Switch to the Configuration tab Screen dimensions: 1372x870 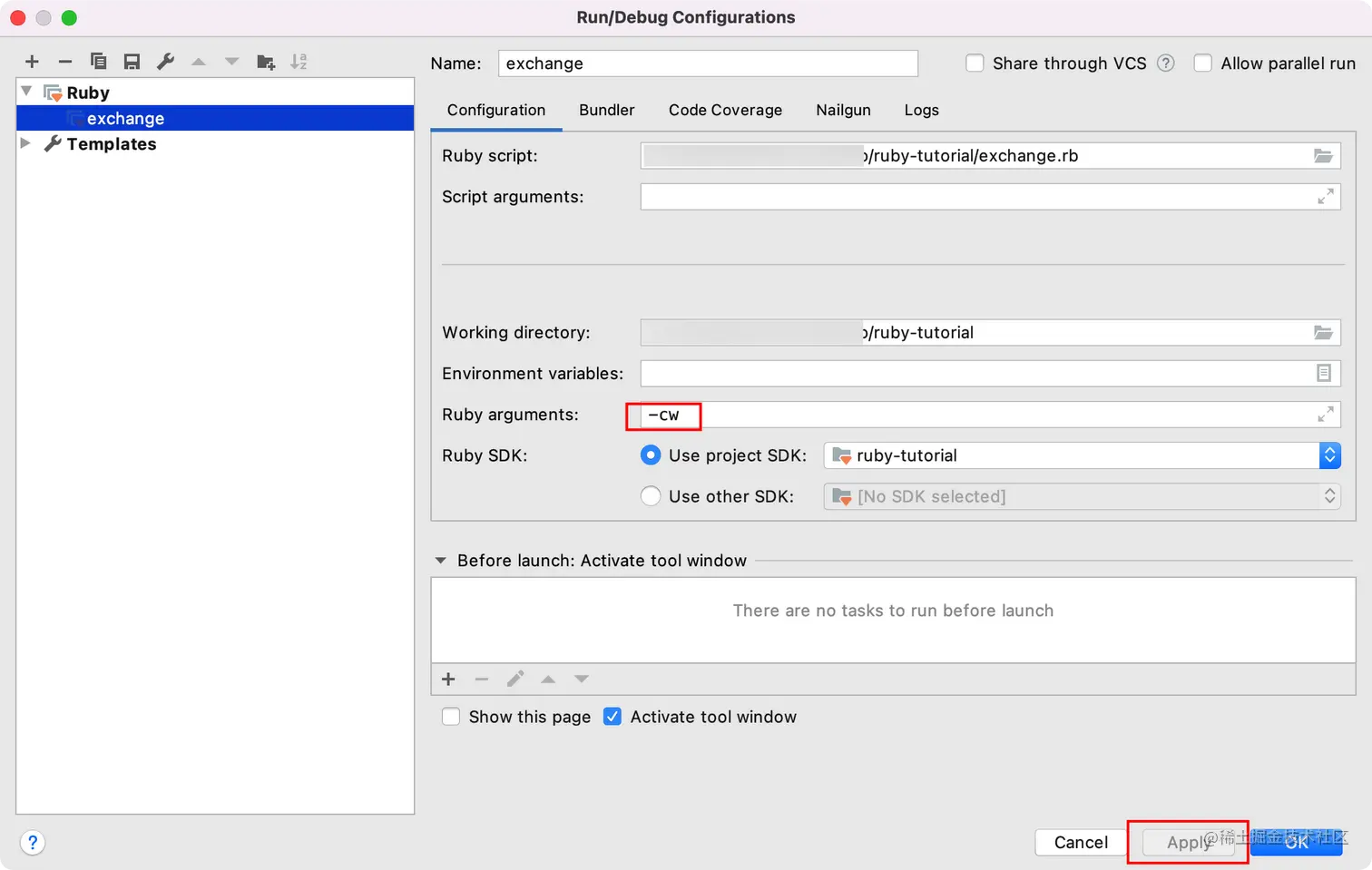click(496, 110)
